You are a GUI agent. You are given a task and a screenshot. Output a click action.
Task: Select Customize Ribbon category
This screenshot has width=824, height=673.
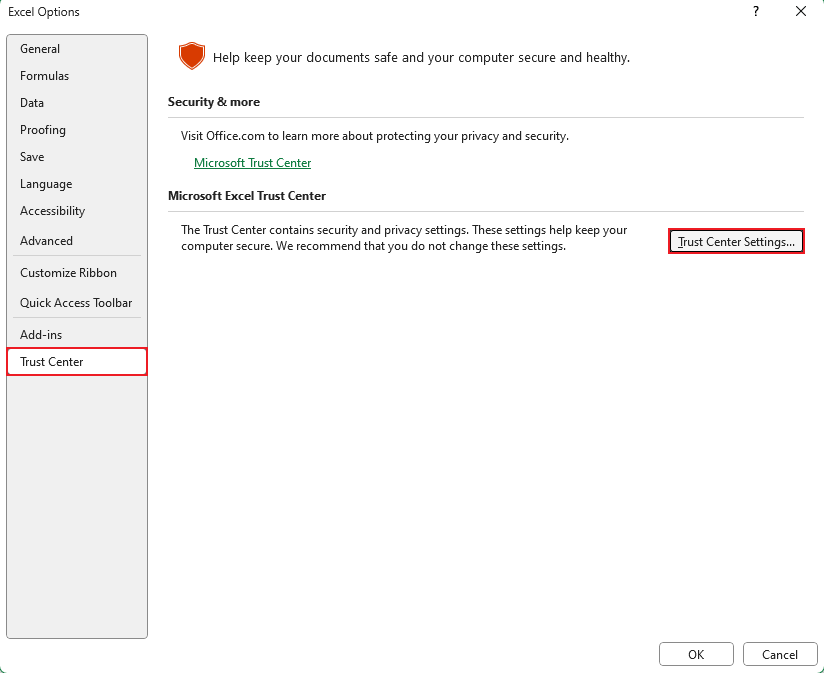click(x=77, y=273)
